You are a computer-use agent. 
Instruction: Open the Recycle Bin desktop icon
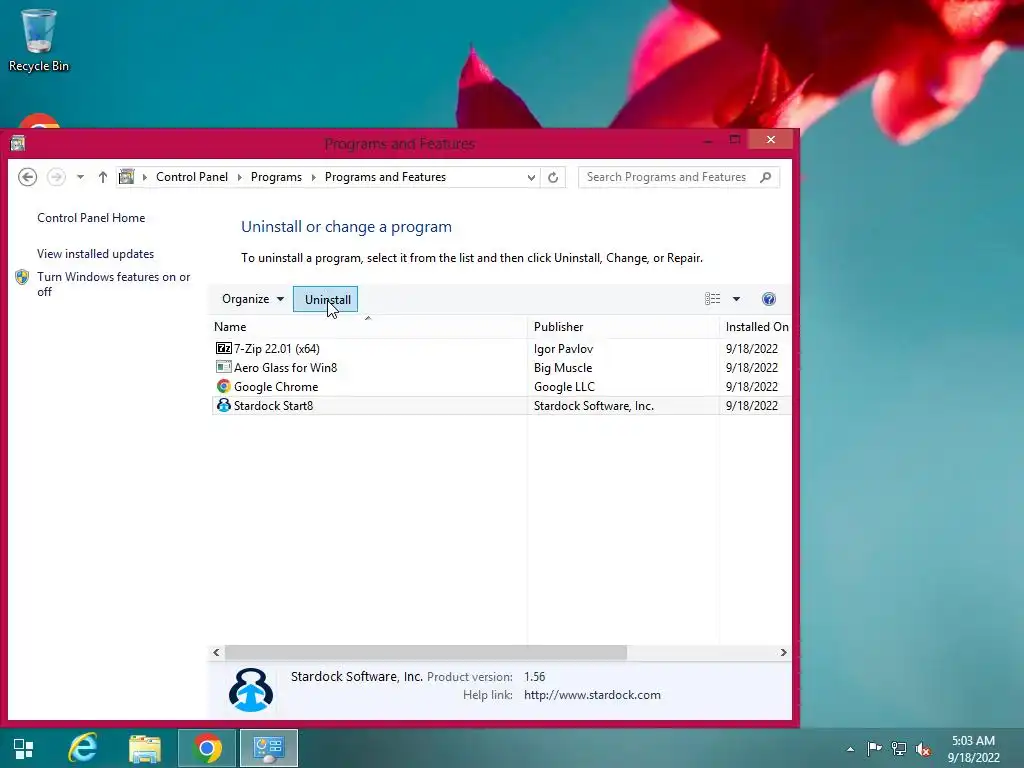point(39,40)
